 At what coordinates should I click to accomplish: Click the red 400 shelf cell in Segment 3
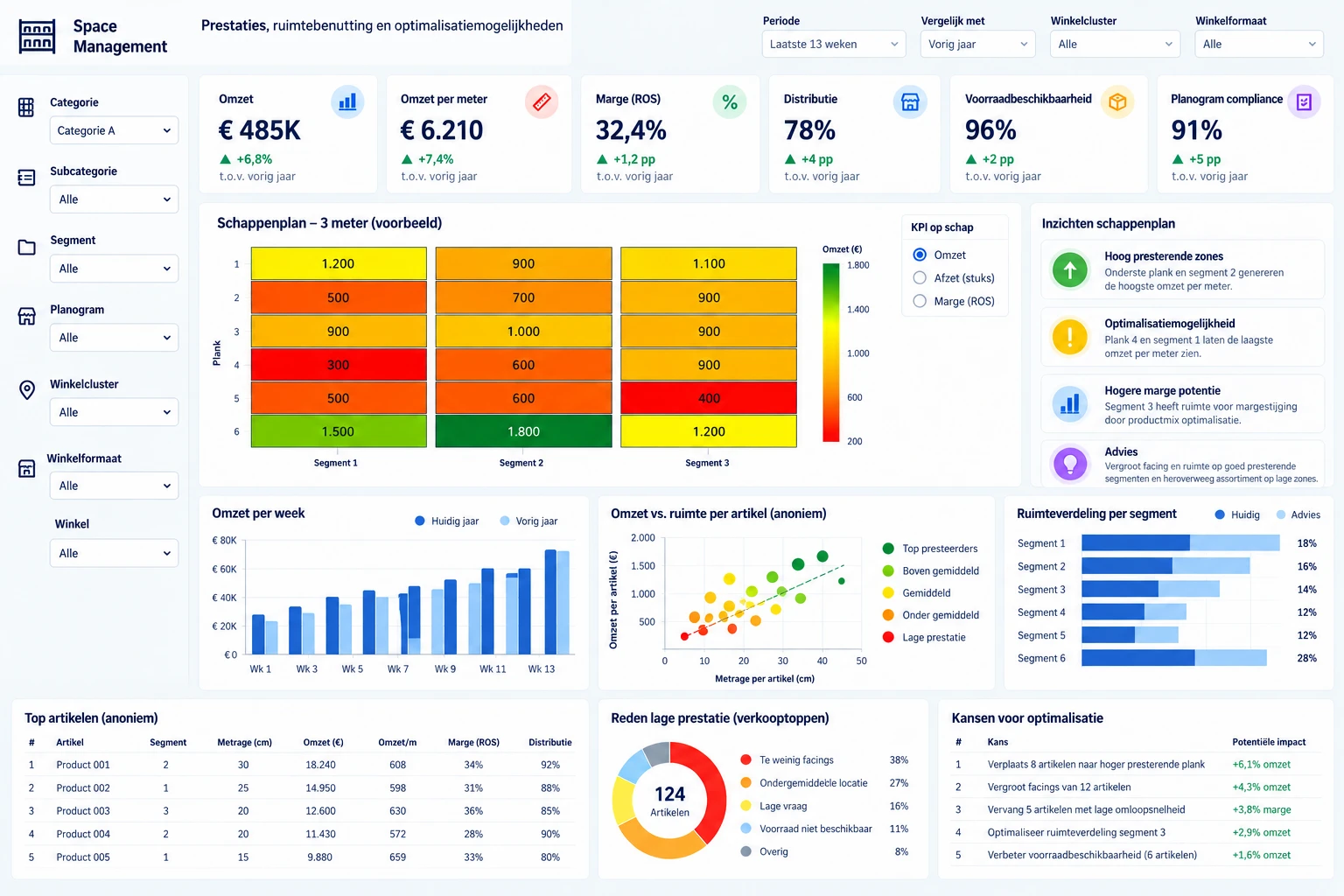(x=709, y=398)
